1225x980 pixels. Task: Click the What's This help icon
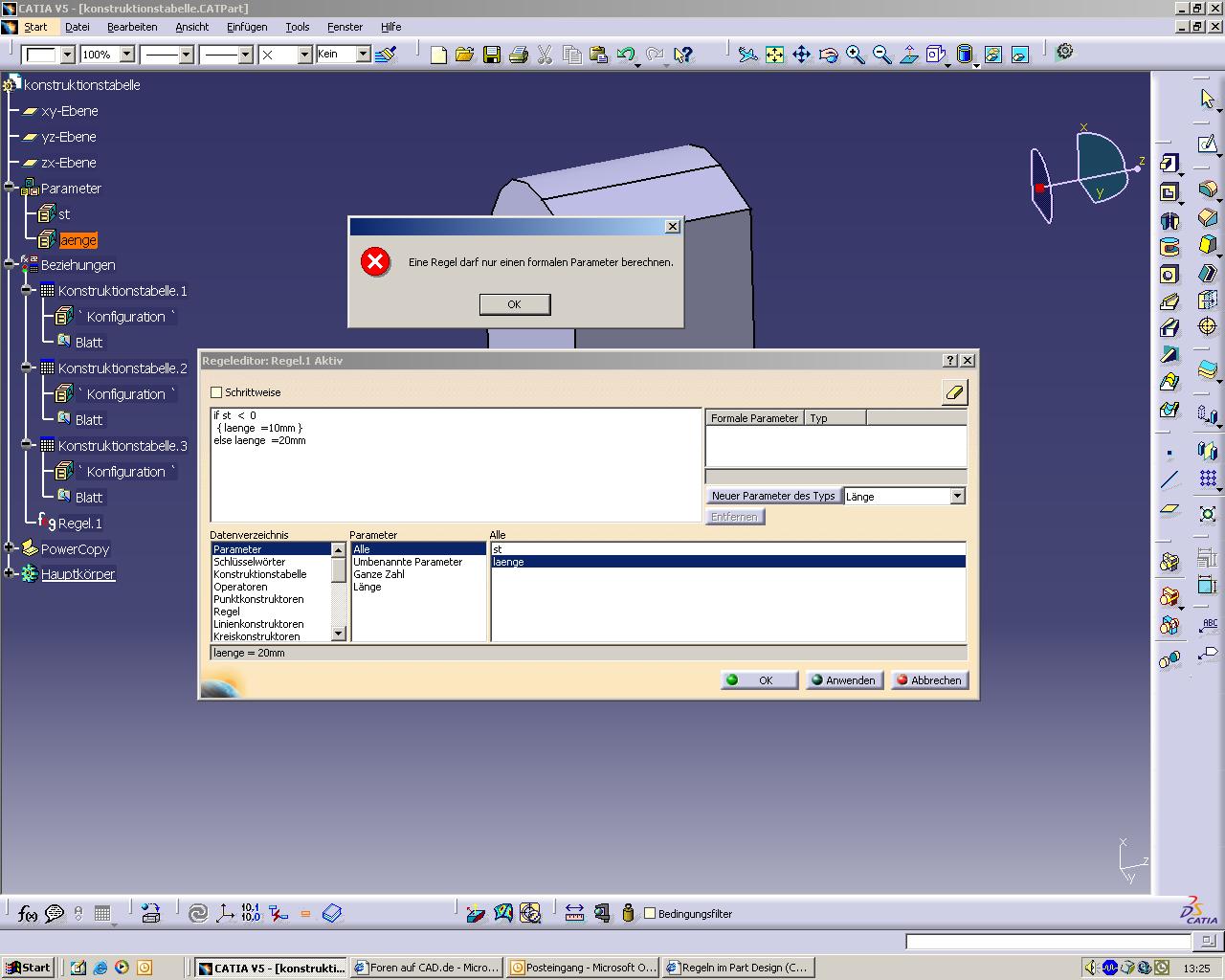(683, 55)
